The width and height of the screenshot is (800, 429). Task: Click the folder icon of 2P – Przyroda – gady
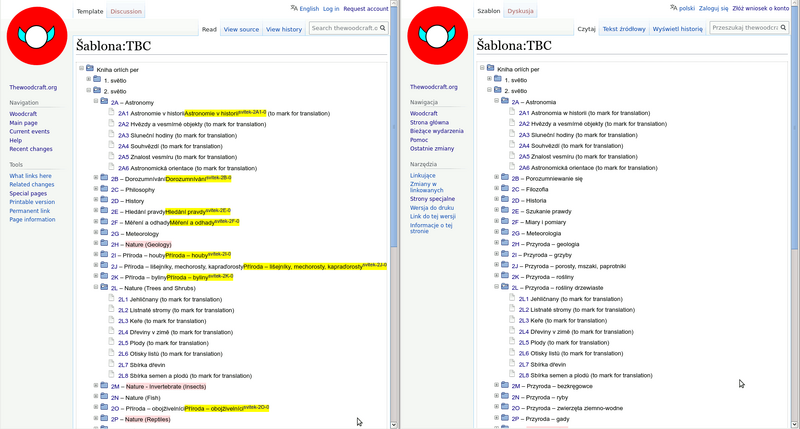click(x=505, y=418)
